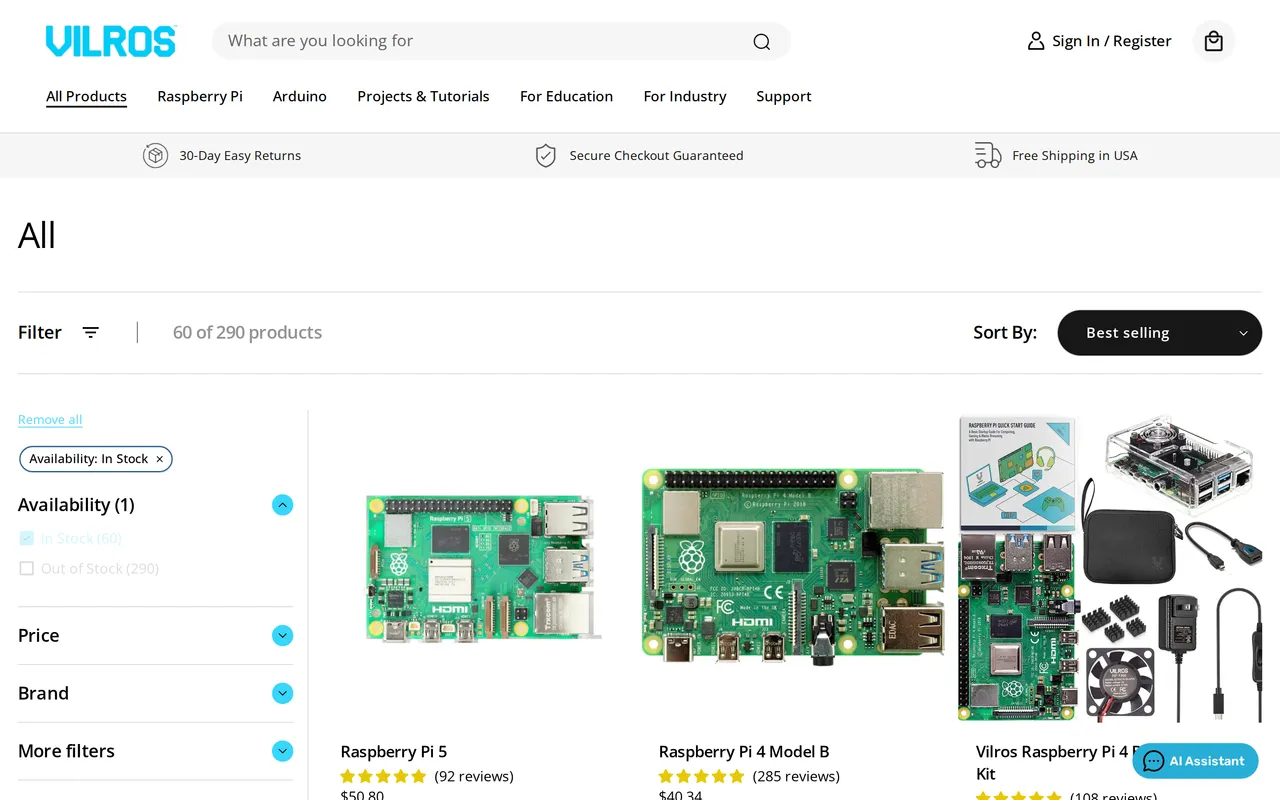
Task: Click the Secure Checkout shield icon
Action: (545, 156)
